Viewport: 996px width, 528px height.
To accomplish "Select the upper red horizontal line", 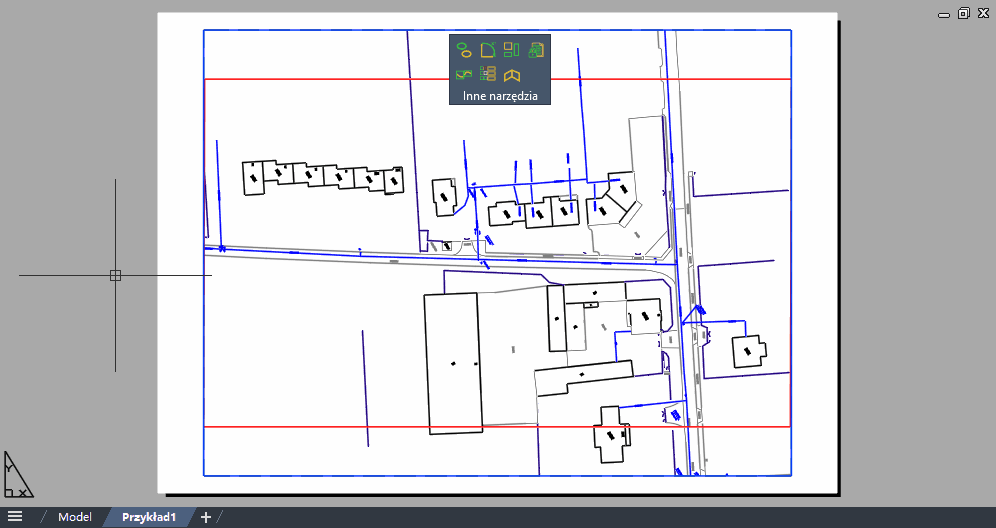I will (320, 79).
